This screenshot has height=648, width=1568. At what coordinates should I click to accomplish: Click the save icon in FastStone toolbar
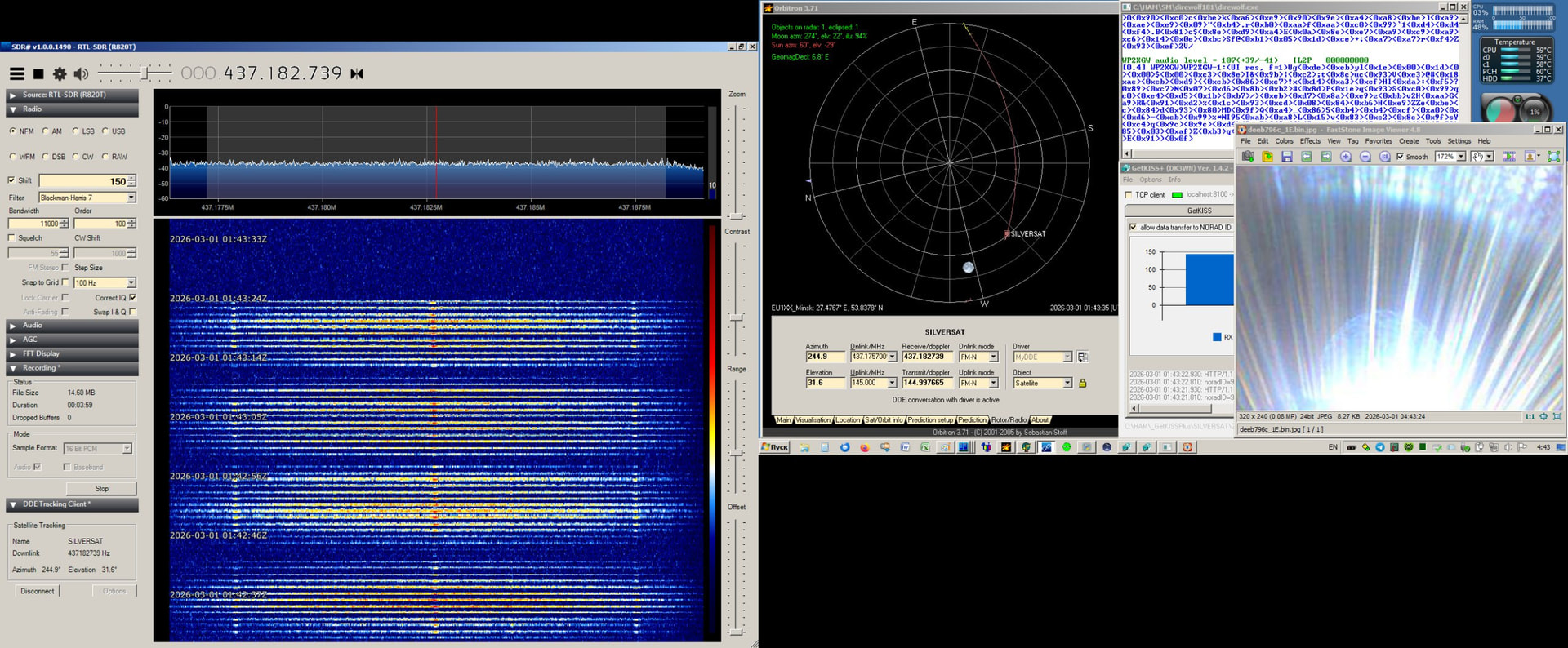tap(1287, 157)
